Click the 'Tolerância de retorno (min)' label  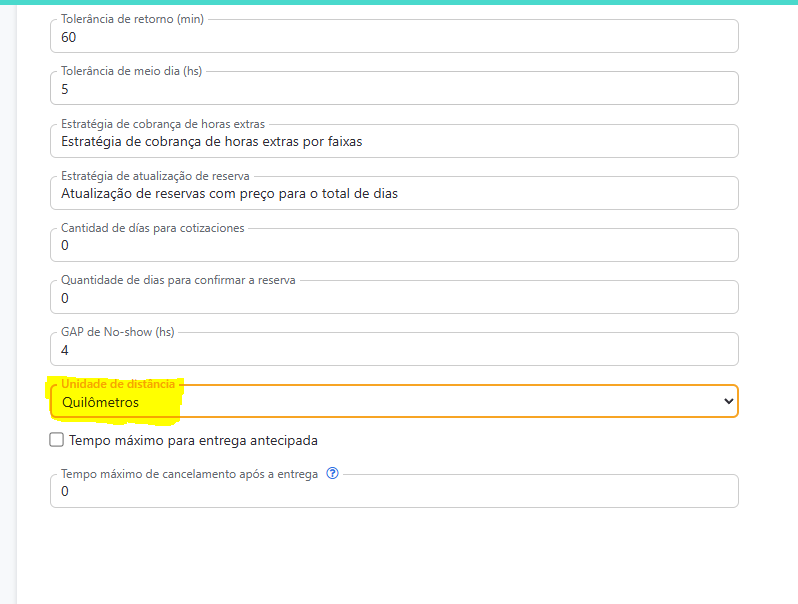pyautogui.click(x=131, y=20)
